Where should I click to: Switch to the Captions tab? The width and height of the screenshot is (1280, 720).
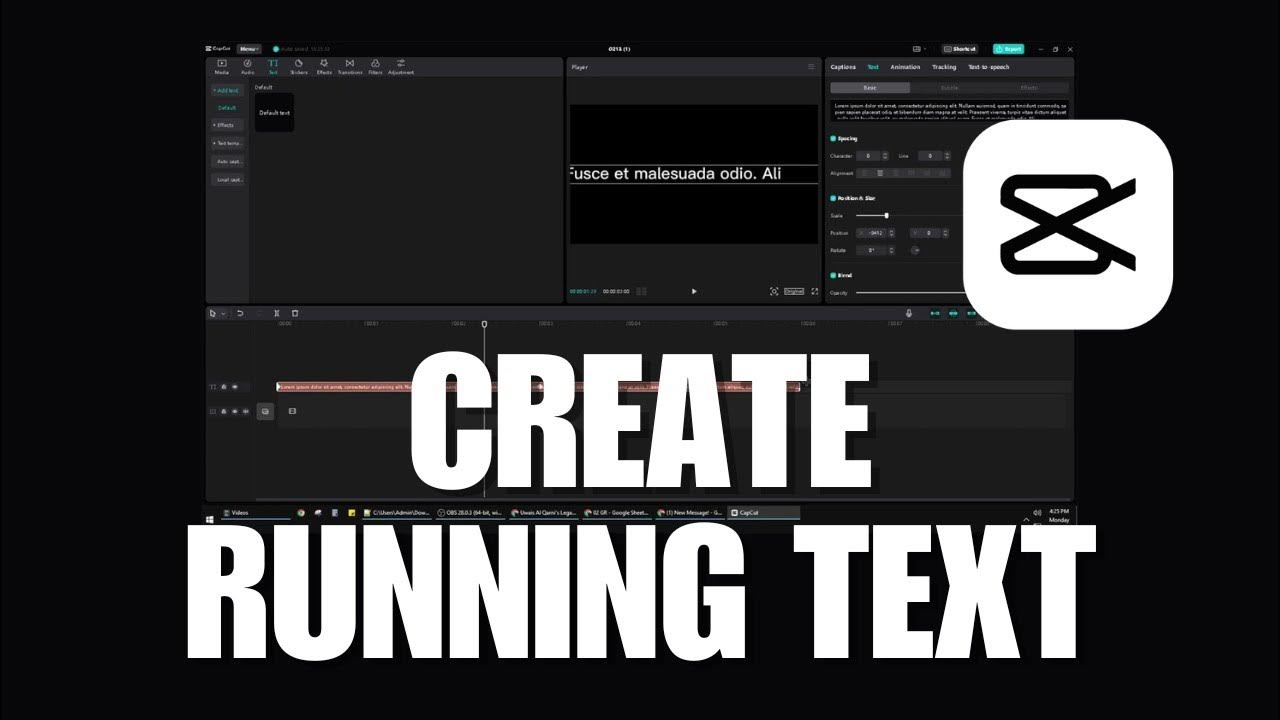[843, 67]
